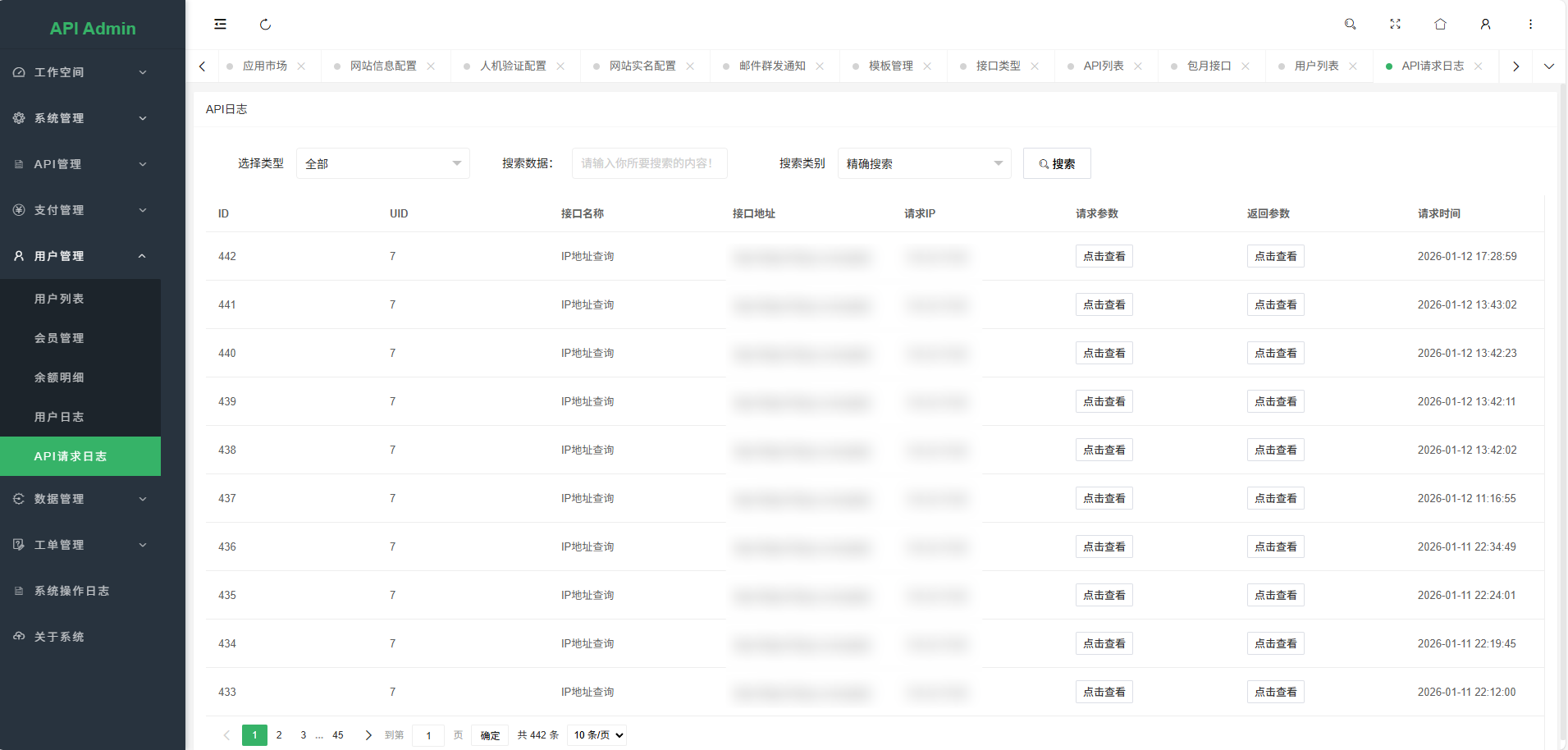Go to the homepage using the home icon
The image size is (1568, 750).
click(x=1439, y=24)
